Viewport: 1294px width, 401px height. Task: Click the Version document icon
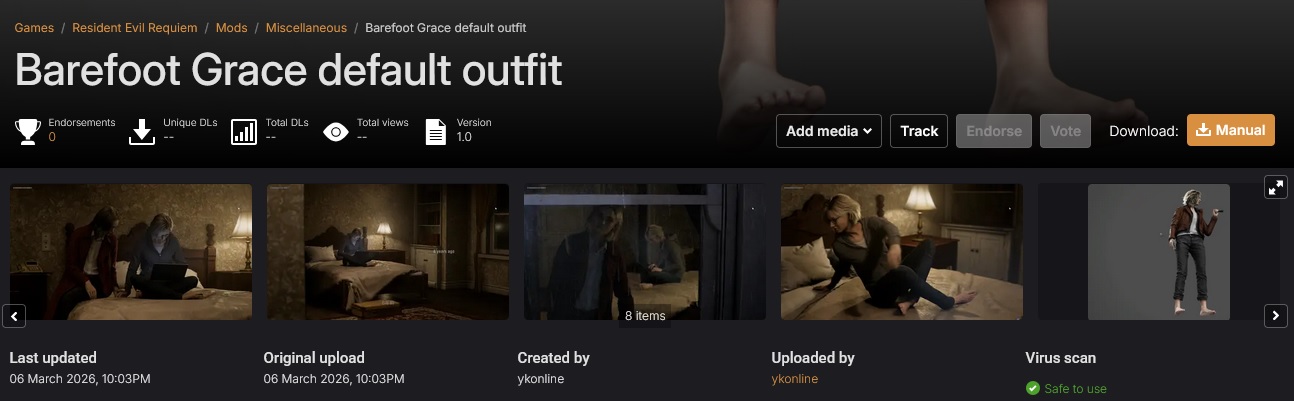tap(436, 131)
